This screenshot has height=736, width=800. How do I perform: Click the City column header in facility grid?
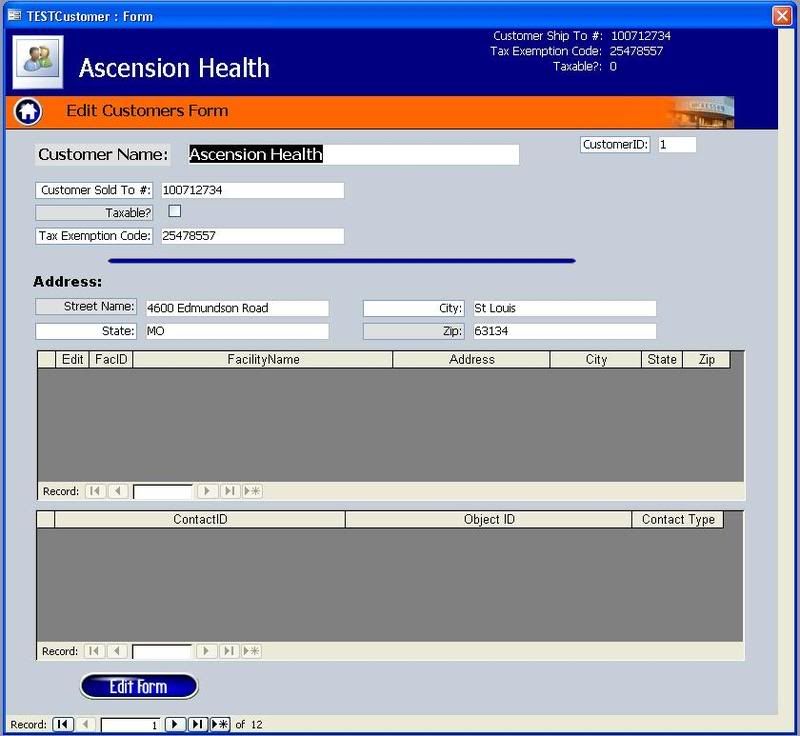tap(596, 359)
